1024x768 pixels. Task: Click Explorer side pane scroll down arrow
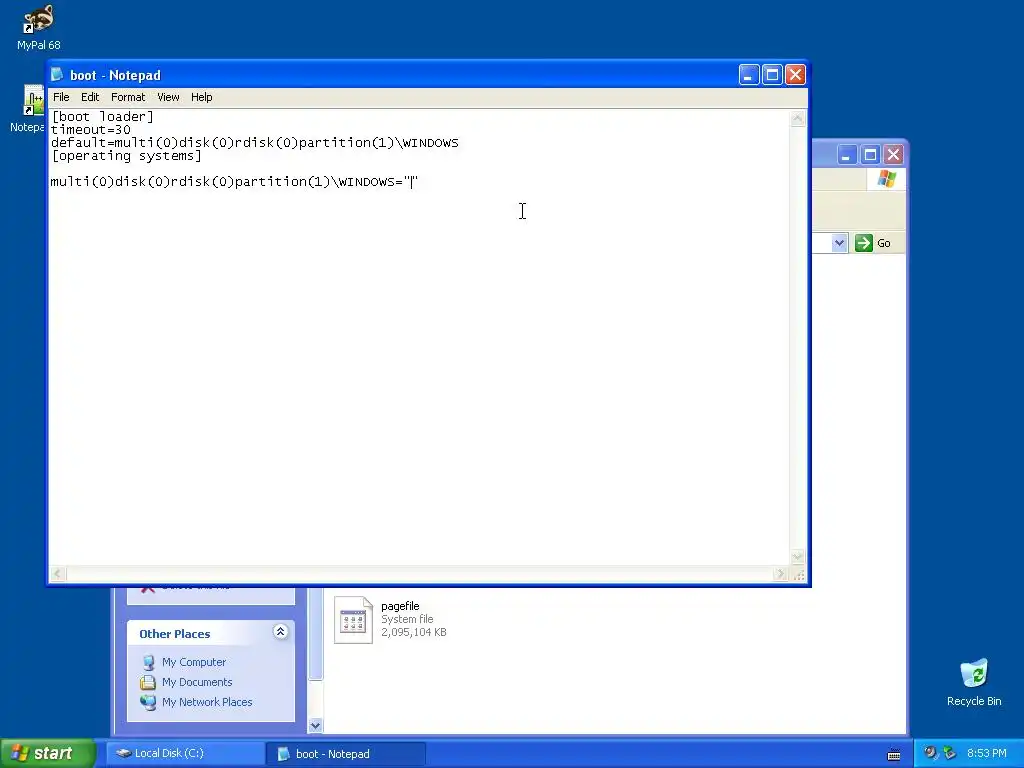[x=315, y=725]
